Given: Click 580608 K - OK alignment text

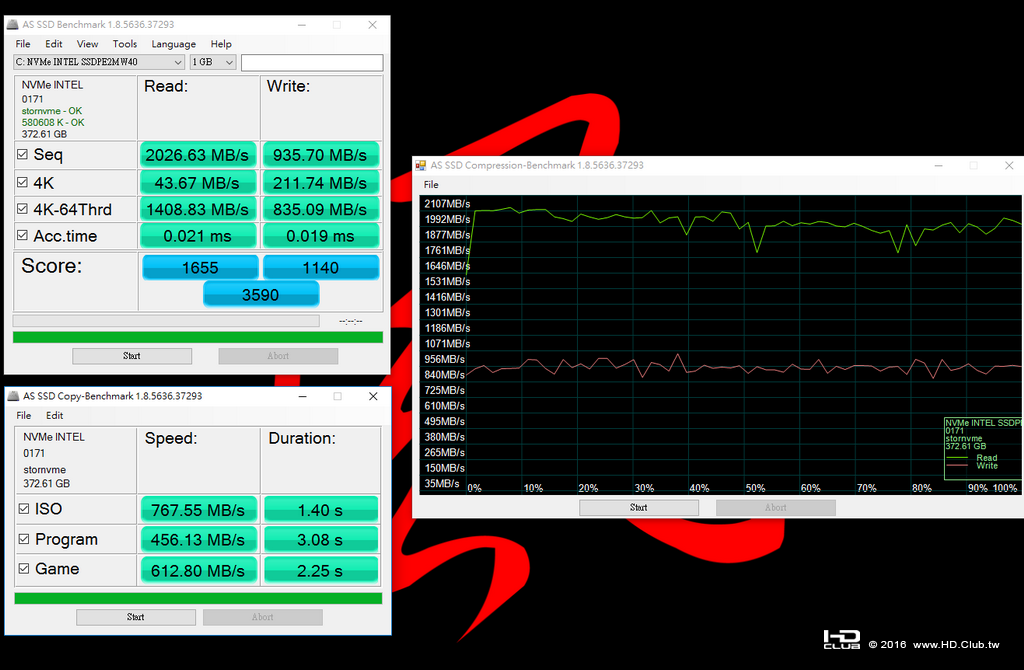Looking at the screenshot, I should [x=53, y=122].
